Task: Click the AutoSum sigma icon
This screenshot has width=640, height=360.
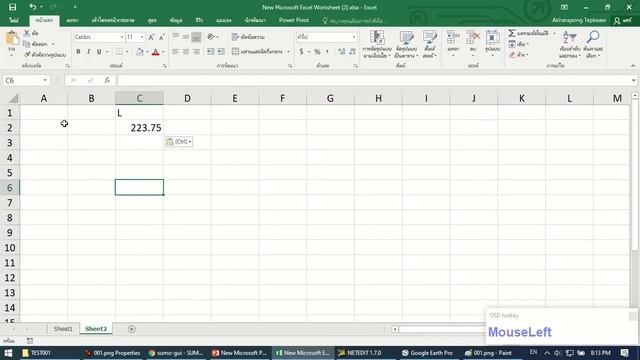Action: (x=512, y=33)
